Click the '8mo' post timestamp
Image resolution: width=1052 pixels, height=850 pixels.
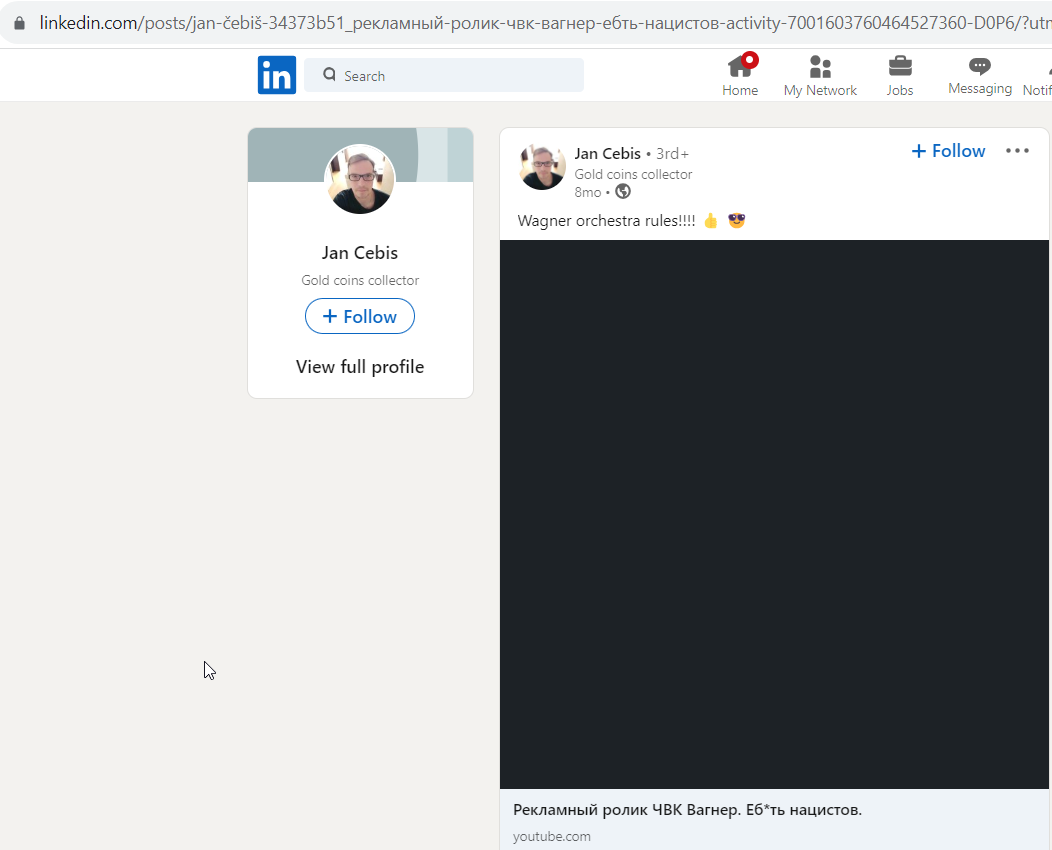pyautogui.click(x=588, y=193)
